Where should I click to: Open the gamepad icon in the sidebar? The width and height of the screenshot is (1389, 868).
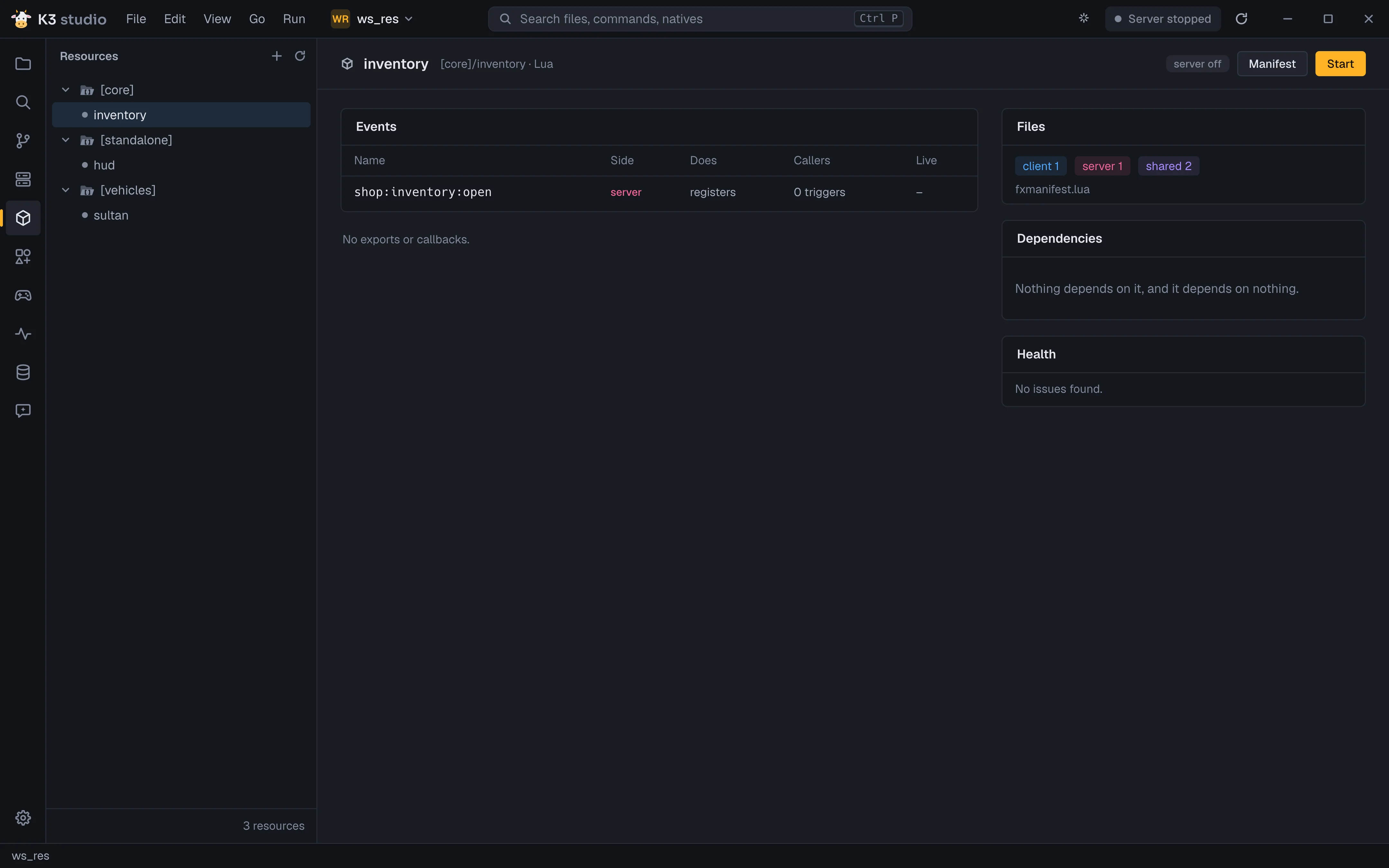pyautogui.click(x=23, y=295)
